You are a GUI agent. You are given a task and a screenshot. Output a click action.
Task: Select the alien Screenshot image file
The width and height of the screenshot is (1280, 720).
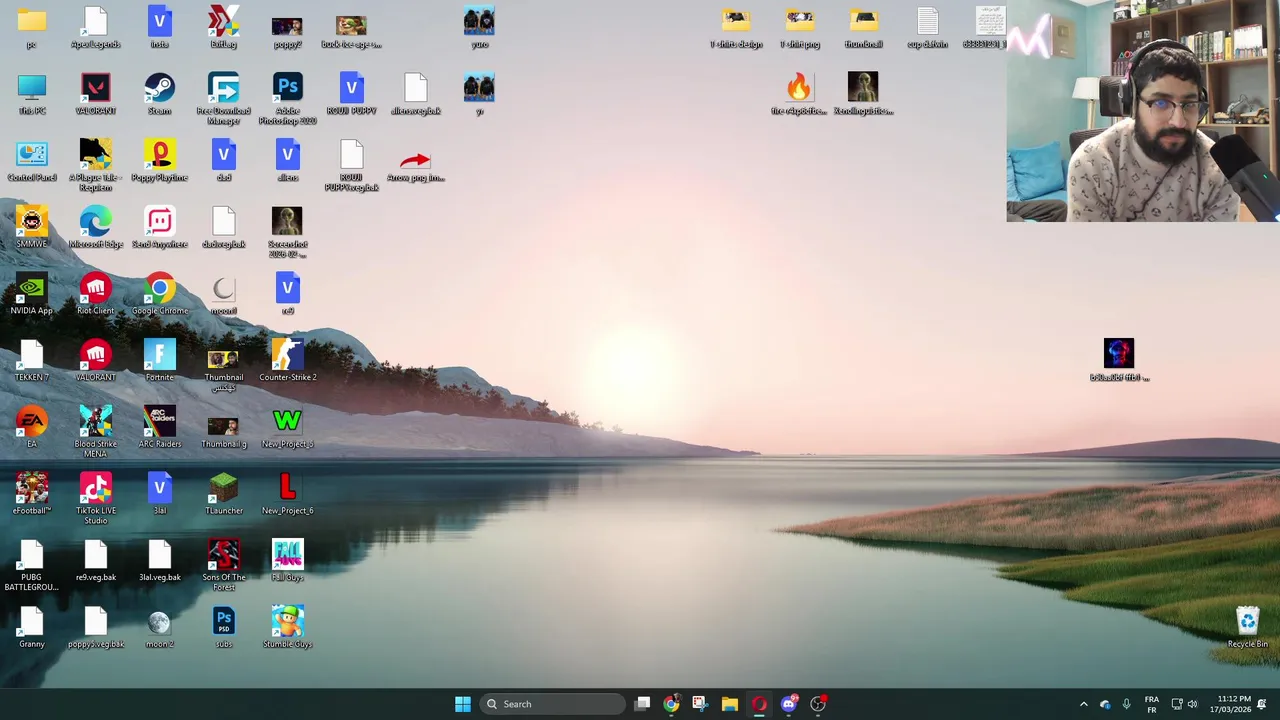287,233
